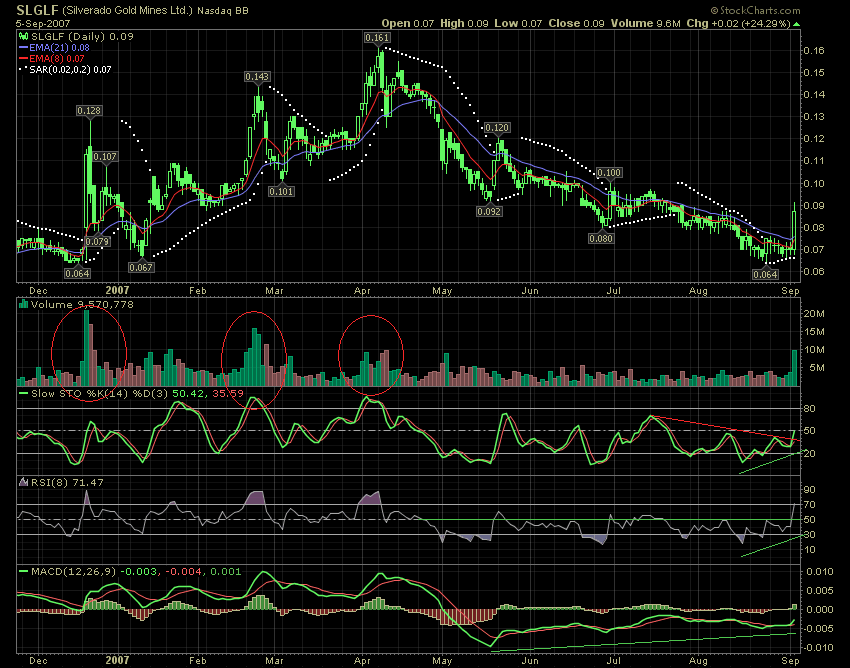This screenshot has height=668, width=850.
Task: Click the Low 0.07 value
Action: click(518, 23)
